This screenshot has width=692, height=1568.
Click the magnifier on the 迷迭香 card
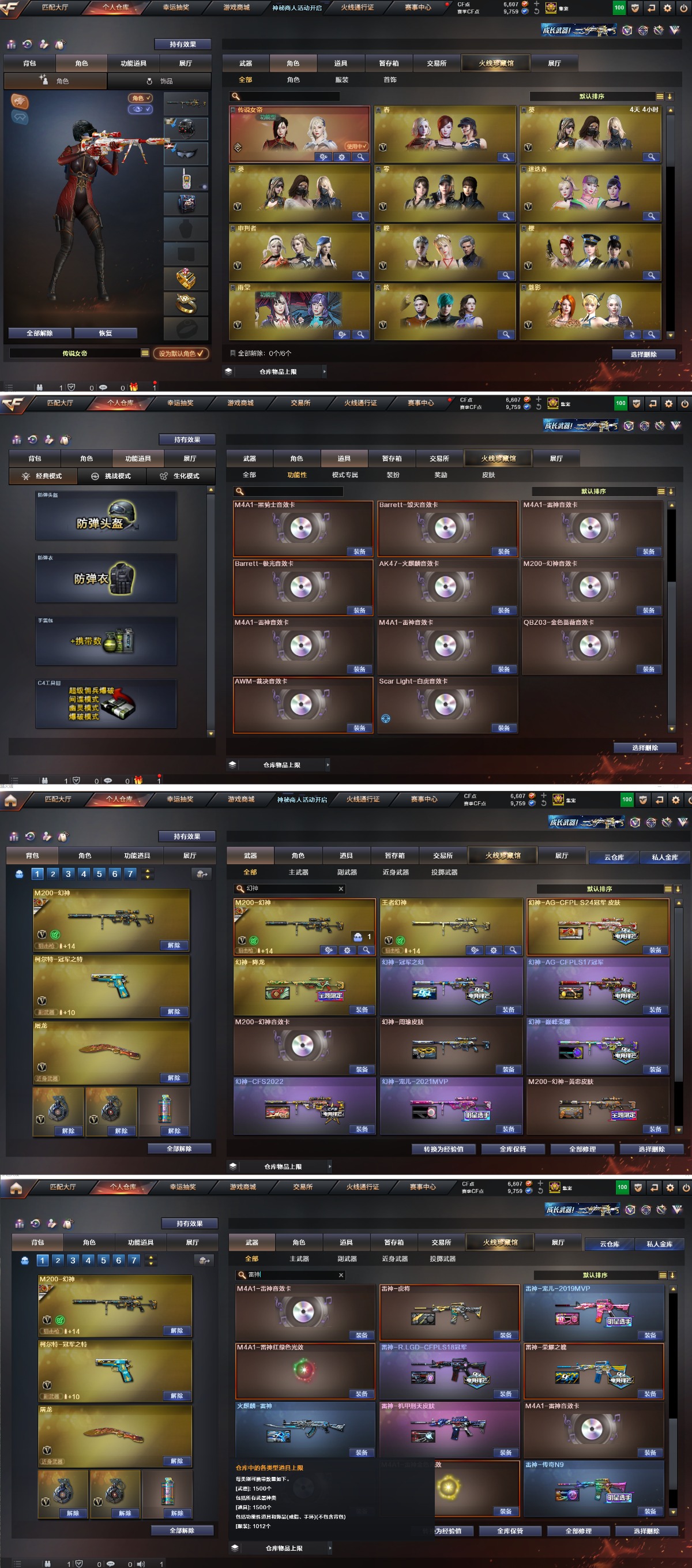(x=651, y=216)
